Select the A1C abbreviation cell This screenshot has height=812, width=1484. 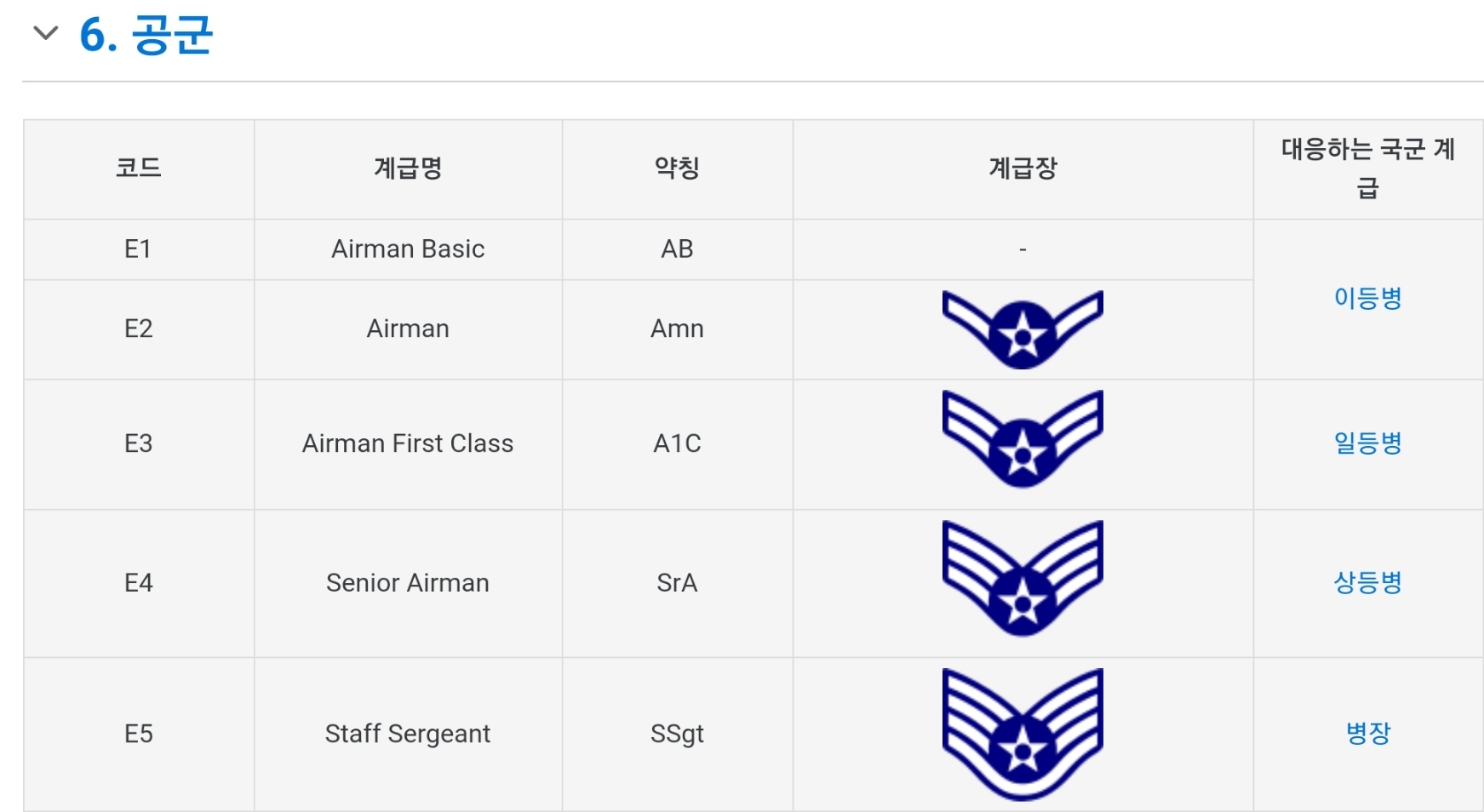(677, 443)
